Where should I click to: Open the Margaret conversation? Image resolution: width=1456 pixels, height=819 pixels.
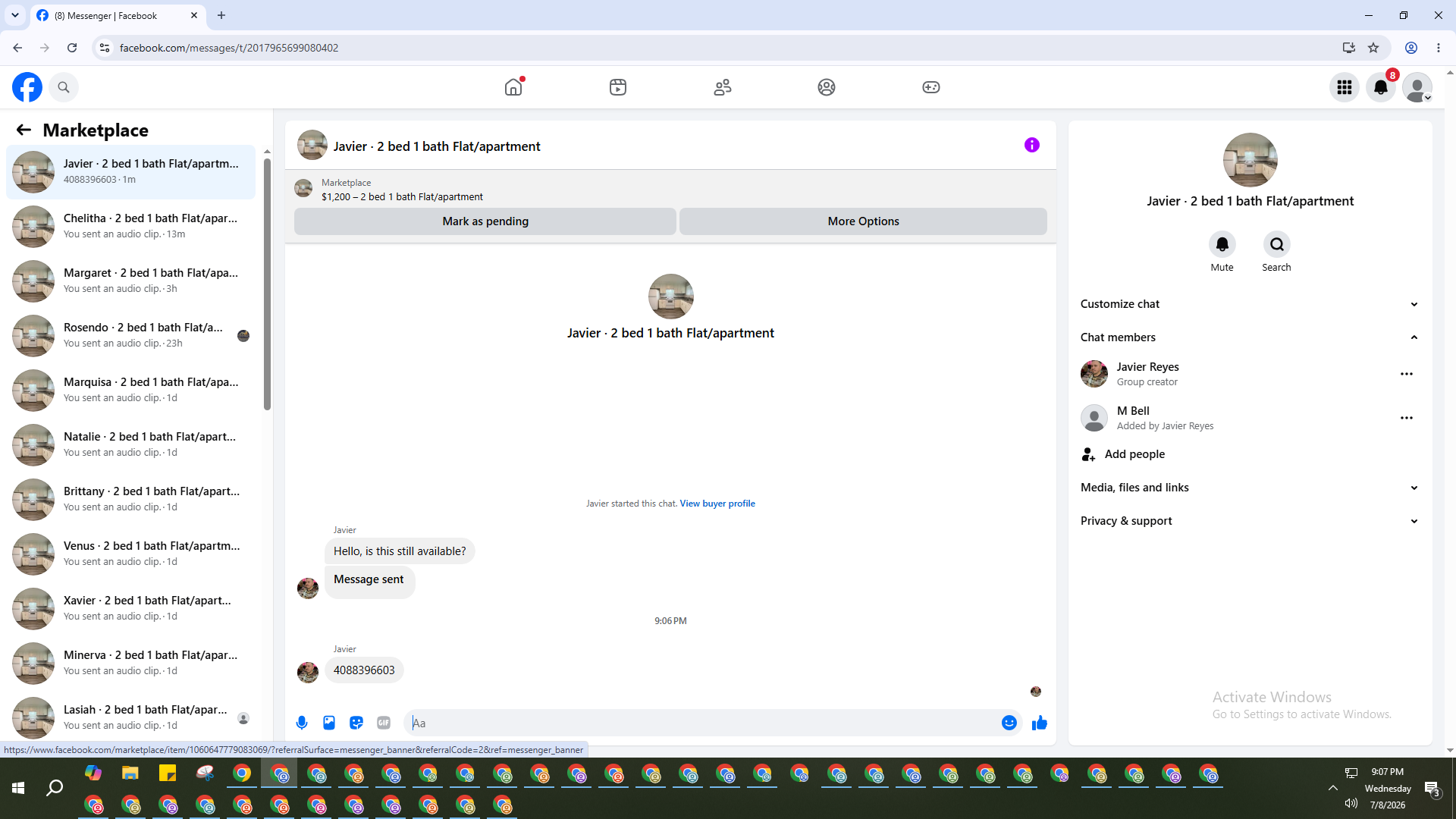[x=130, y=281]
